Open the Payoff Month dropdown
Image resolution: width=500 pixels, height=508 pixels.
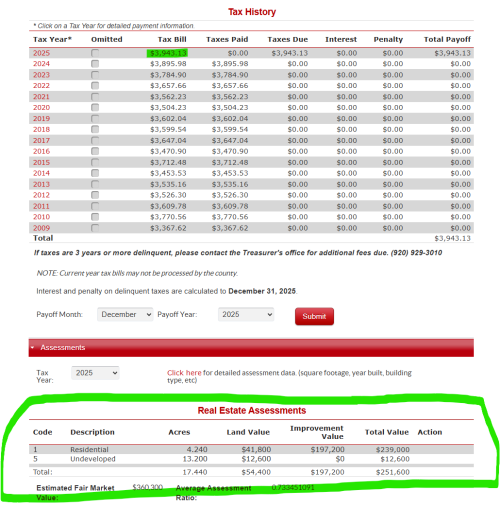coord(125,314)
